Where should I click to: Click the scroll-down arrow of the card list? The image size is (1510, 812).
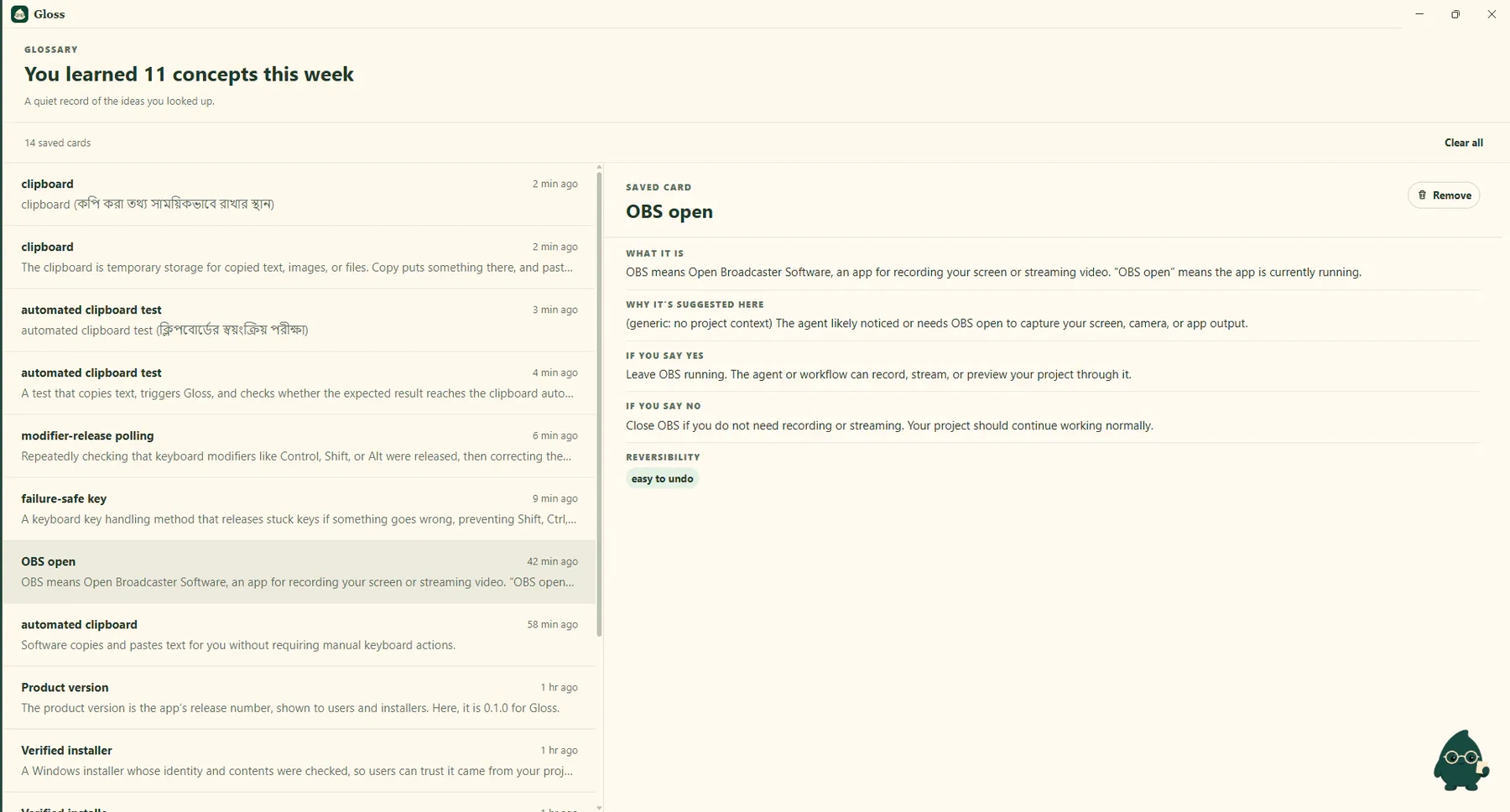[599, 807]
